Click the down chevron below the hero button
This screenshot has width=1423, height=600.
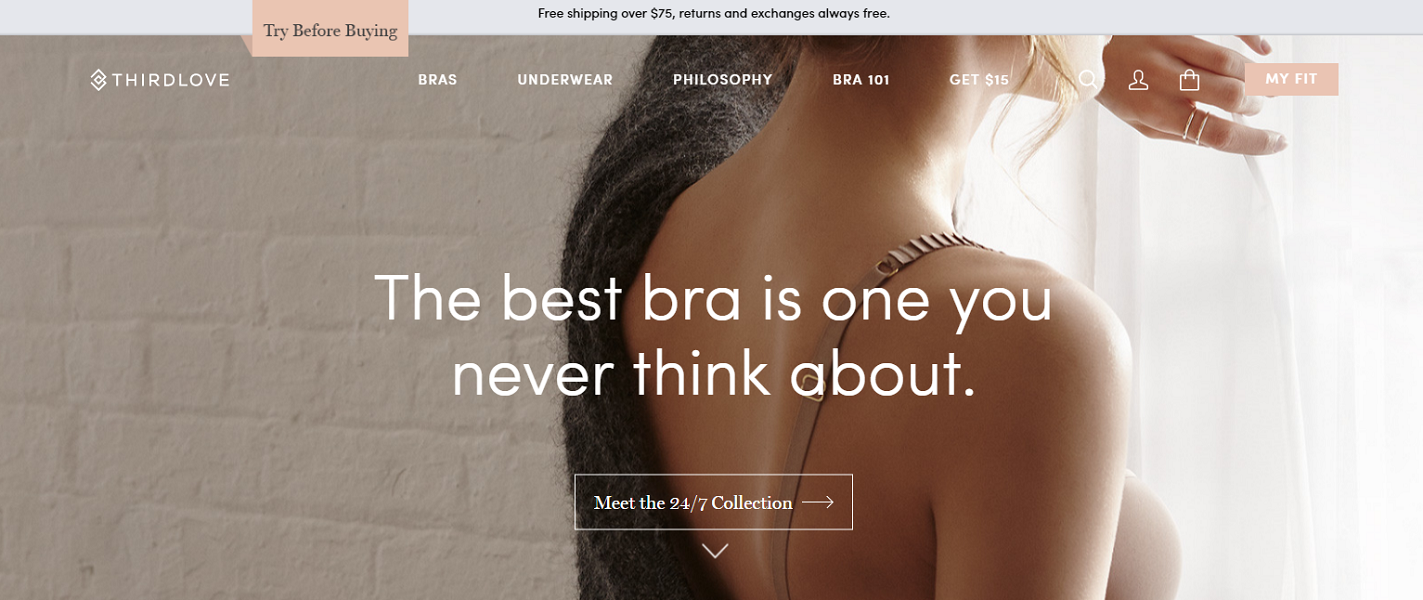click(715, 550)
